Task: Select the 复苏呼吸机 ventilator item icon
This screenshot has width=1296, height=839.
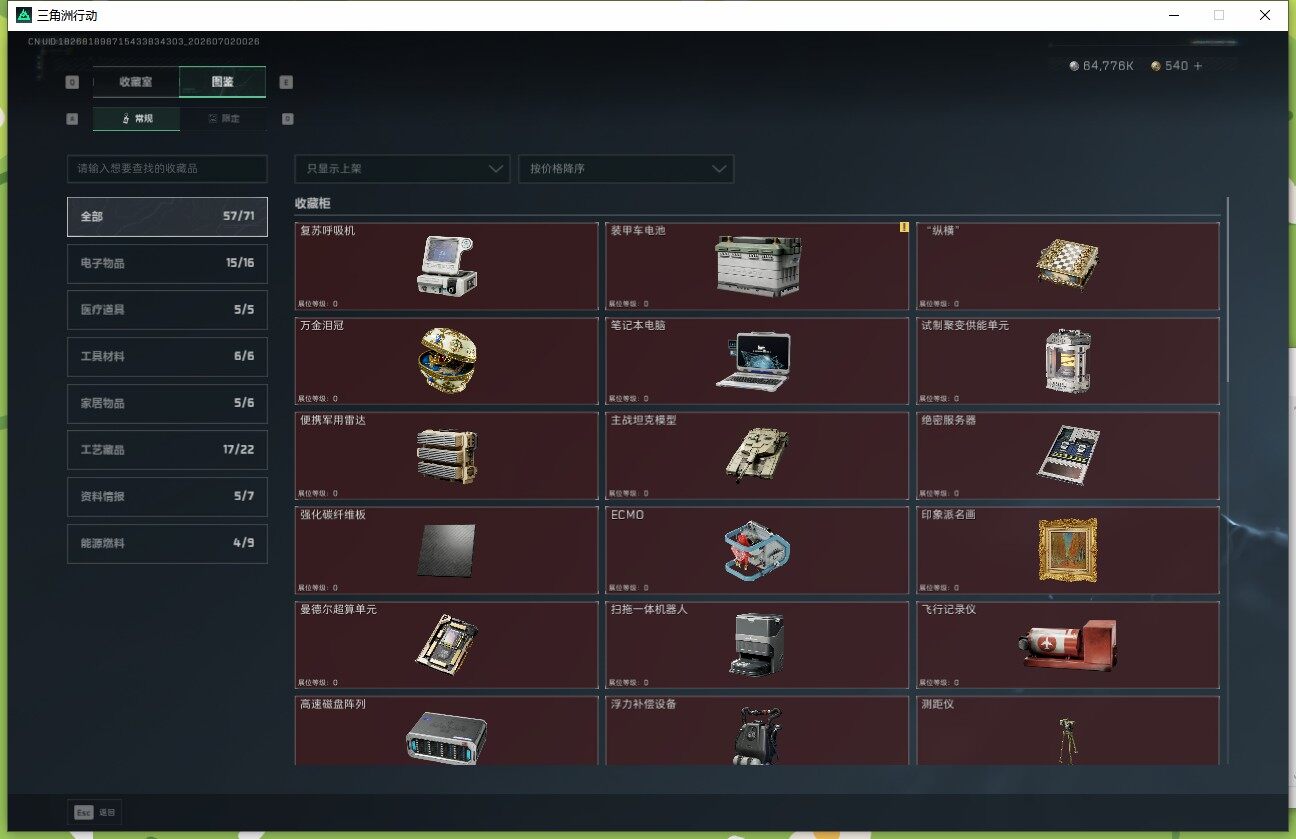Action: point(446,266)
